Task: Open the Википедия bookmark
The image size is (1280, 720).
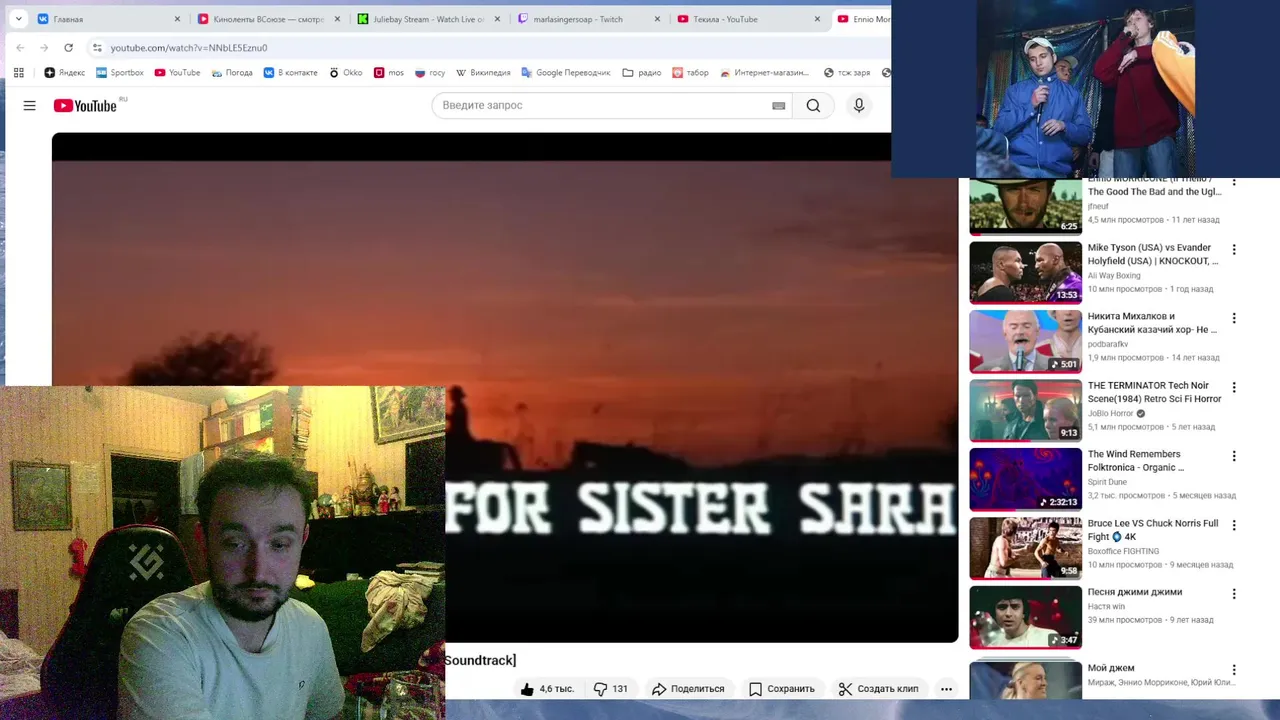Action: (x=483, y=72)
